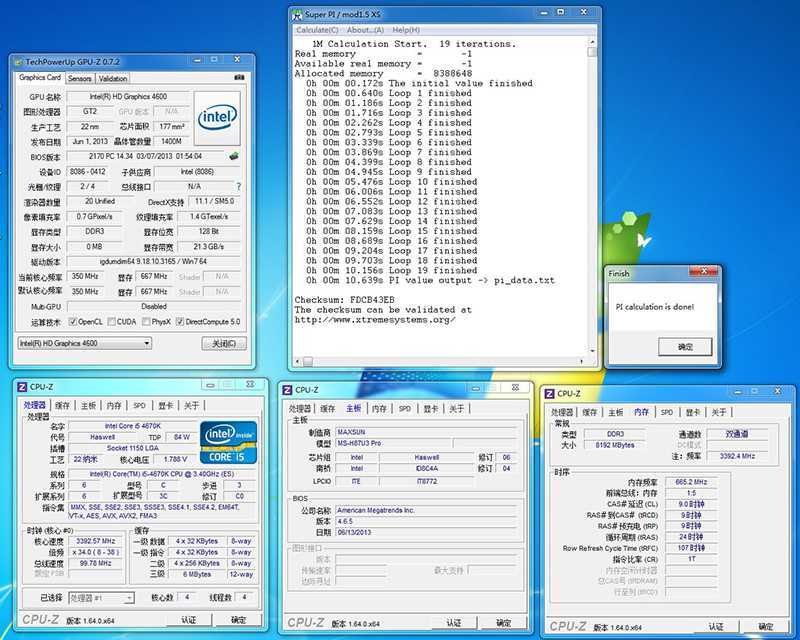Click 认证 in the processor CPU-Z window
The width and height of the screenshot is (800, 640).
[x=188, y=620]
